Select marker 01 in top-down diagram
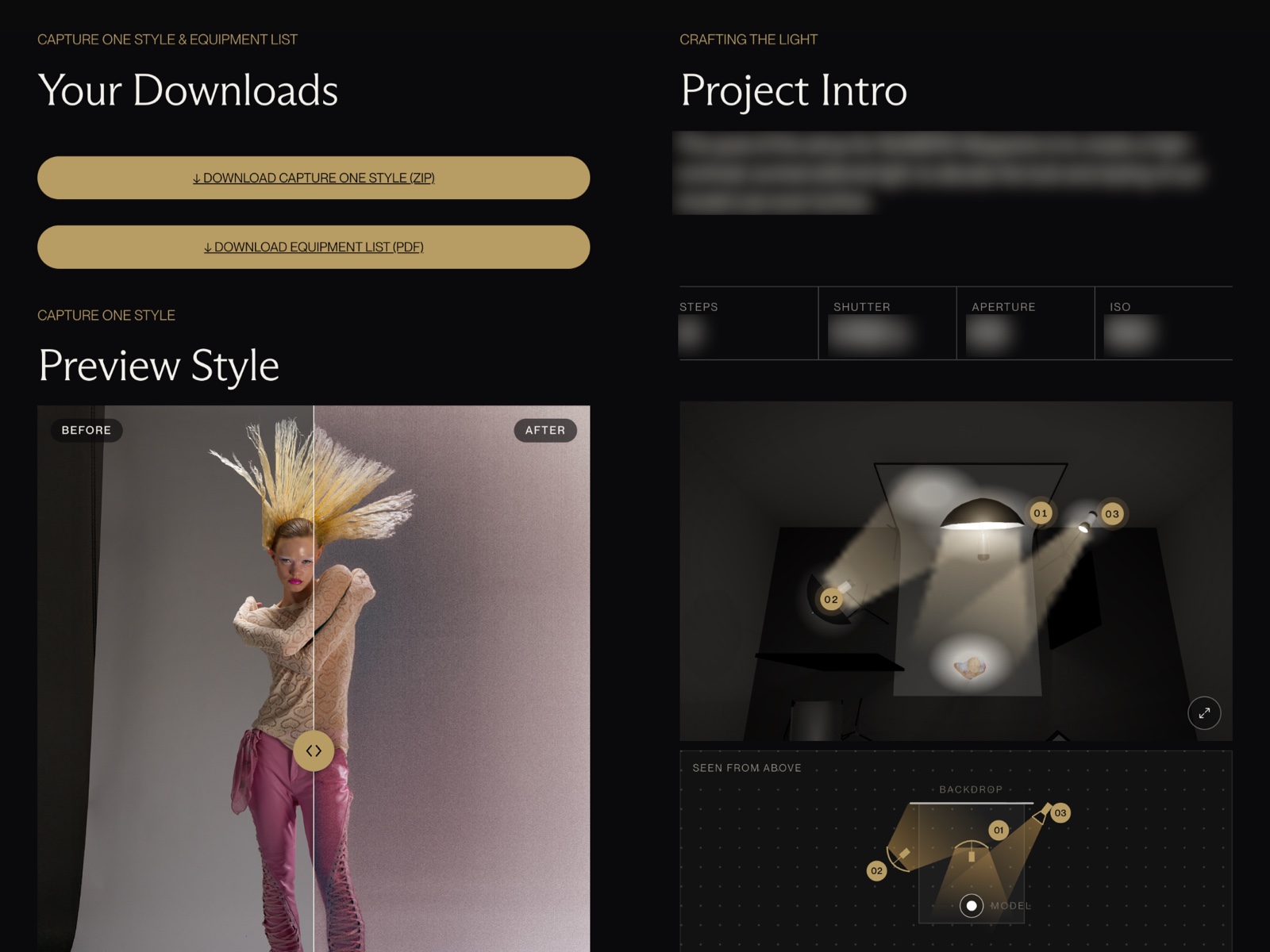The image size is (1270, 952). [999, 830]
